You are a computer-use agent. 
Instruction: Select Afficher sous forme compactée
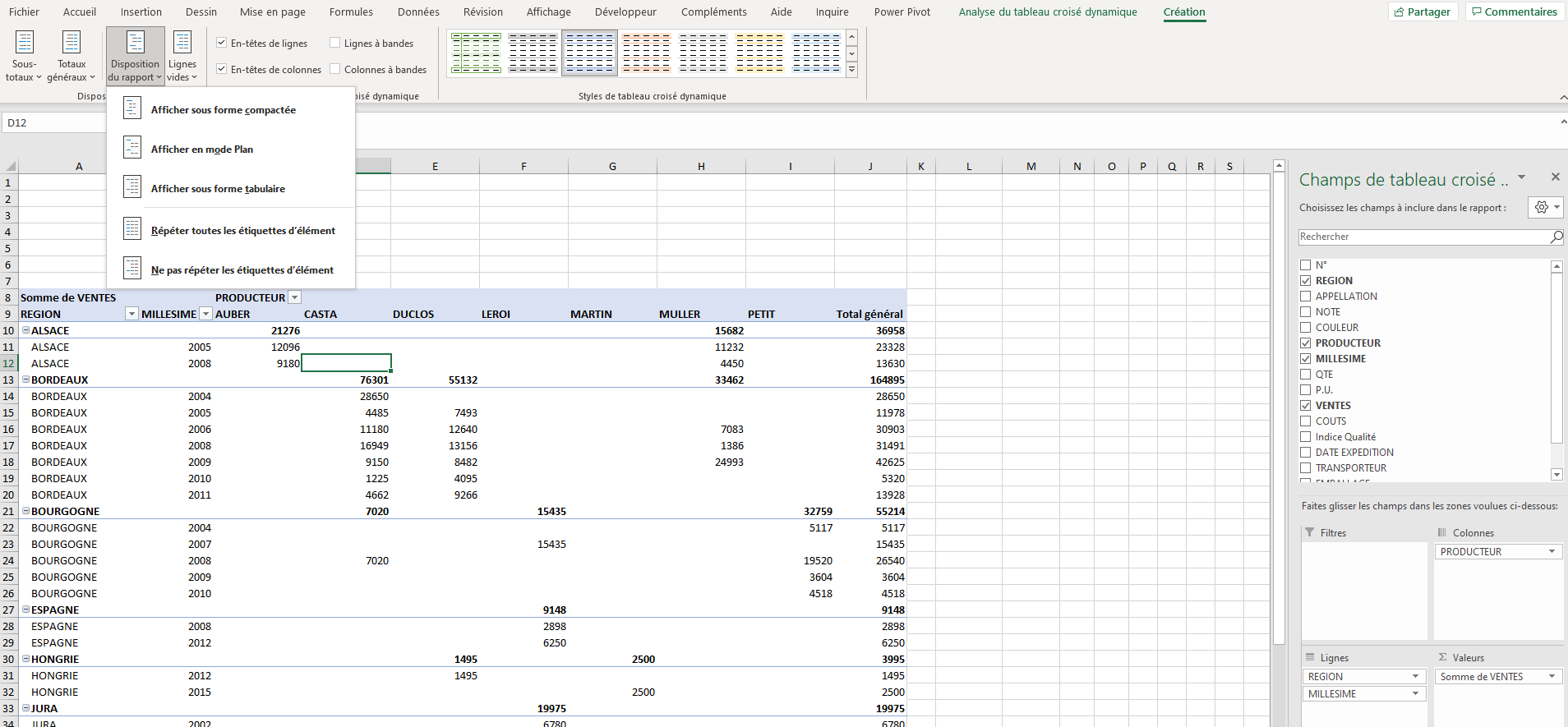[223, 110]
